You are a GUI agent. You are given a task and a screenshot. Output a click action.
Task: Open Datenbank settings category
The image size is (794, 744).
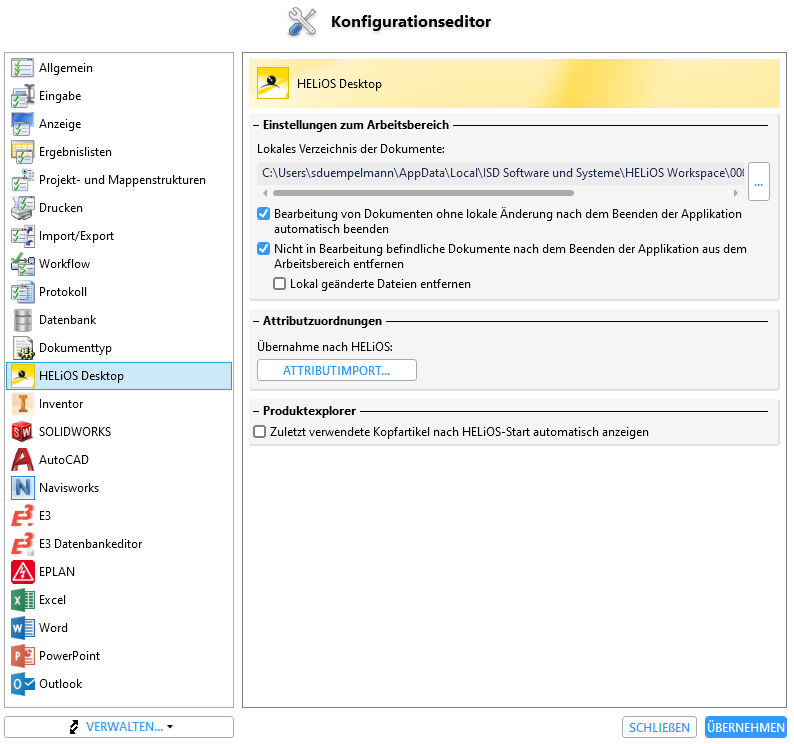tap(119, 320)
